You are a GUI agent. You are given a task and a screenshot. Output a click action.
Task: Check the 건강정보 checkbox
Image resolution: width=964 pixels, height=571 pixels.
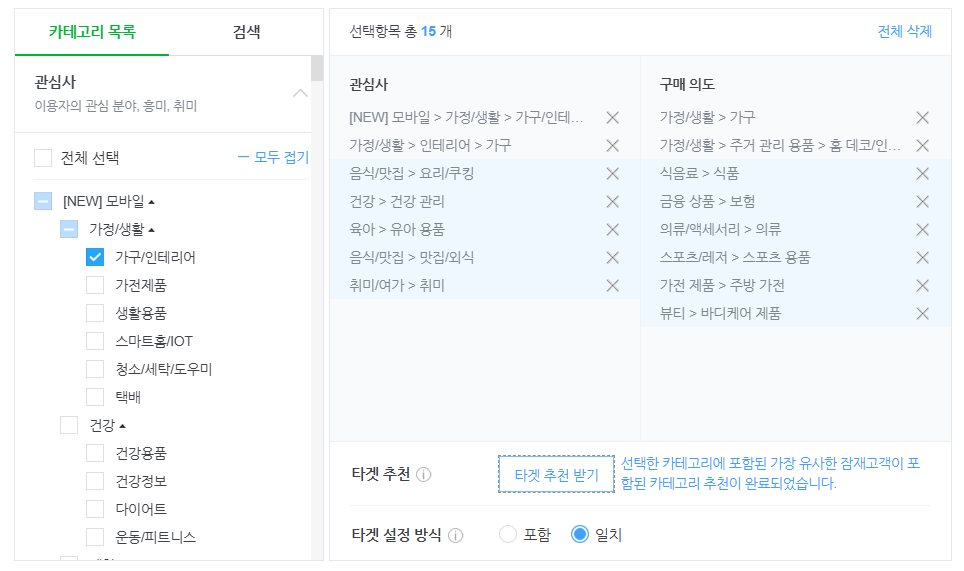pos(95,481)
